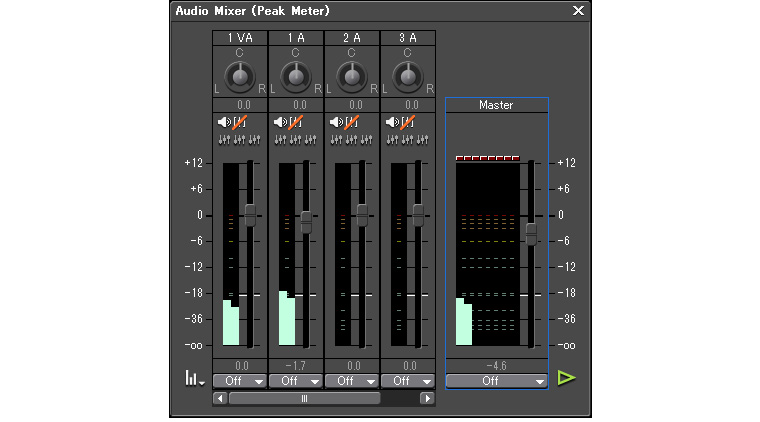This screenshot has height=422, width=760.
Task: Click the scrollbar left arrow
Action: pyautogui.click(x=221, y=398)
